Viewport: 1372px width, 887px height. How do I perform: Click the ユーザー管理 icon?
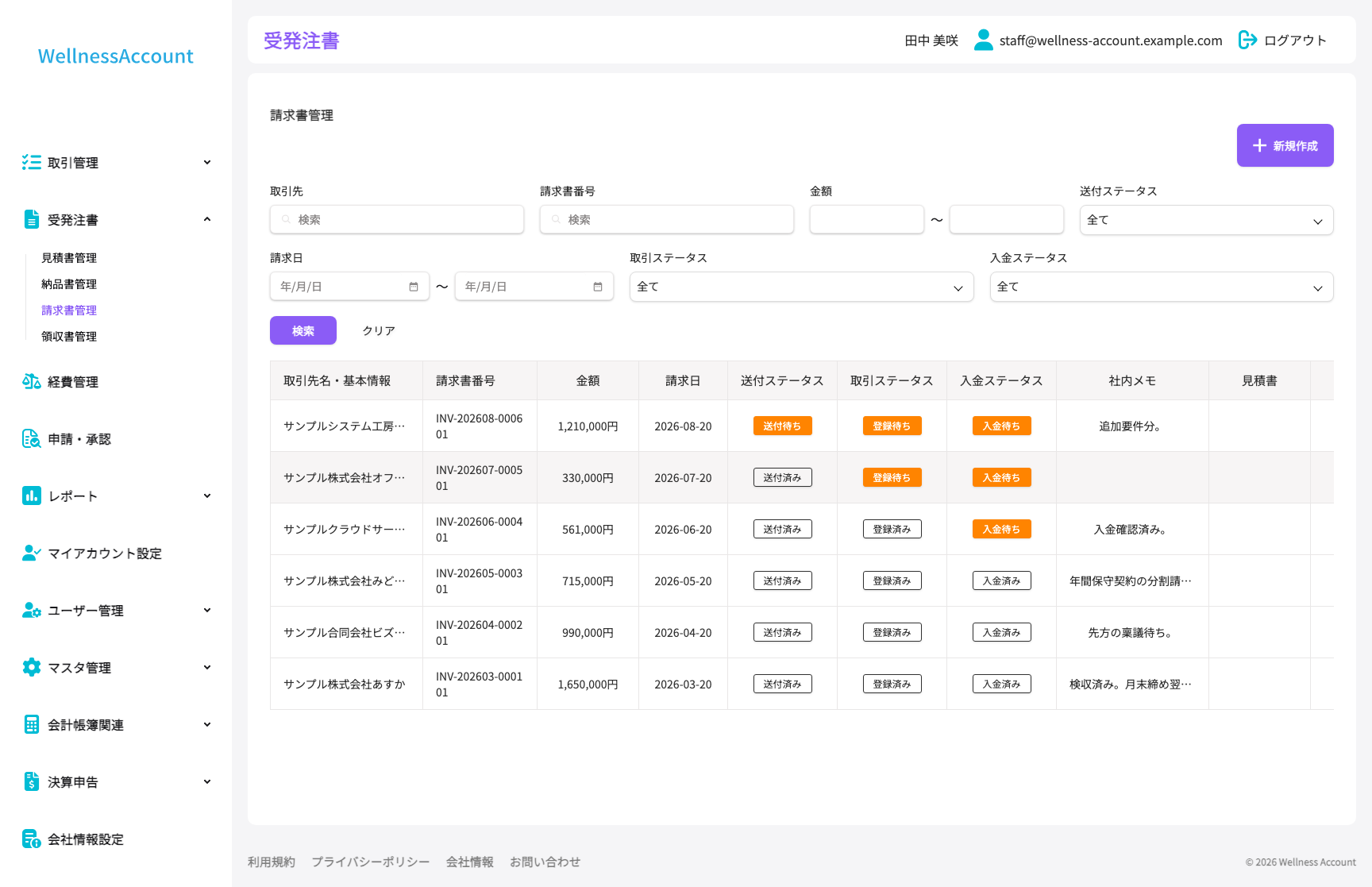(31, 611)
